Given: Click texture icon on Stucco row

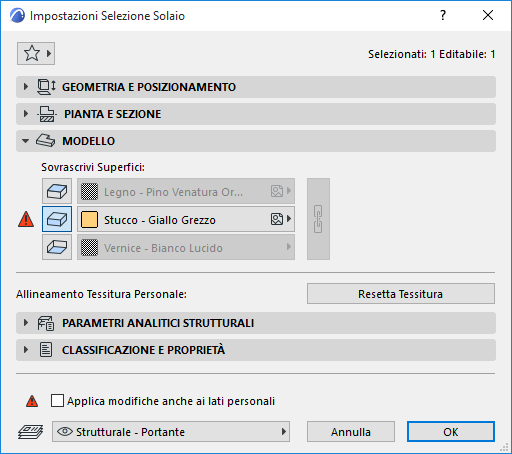Looking at the screenshot, I should pyautogui.click(x=277, y=219).
